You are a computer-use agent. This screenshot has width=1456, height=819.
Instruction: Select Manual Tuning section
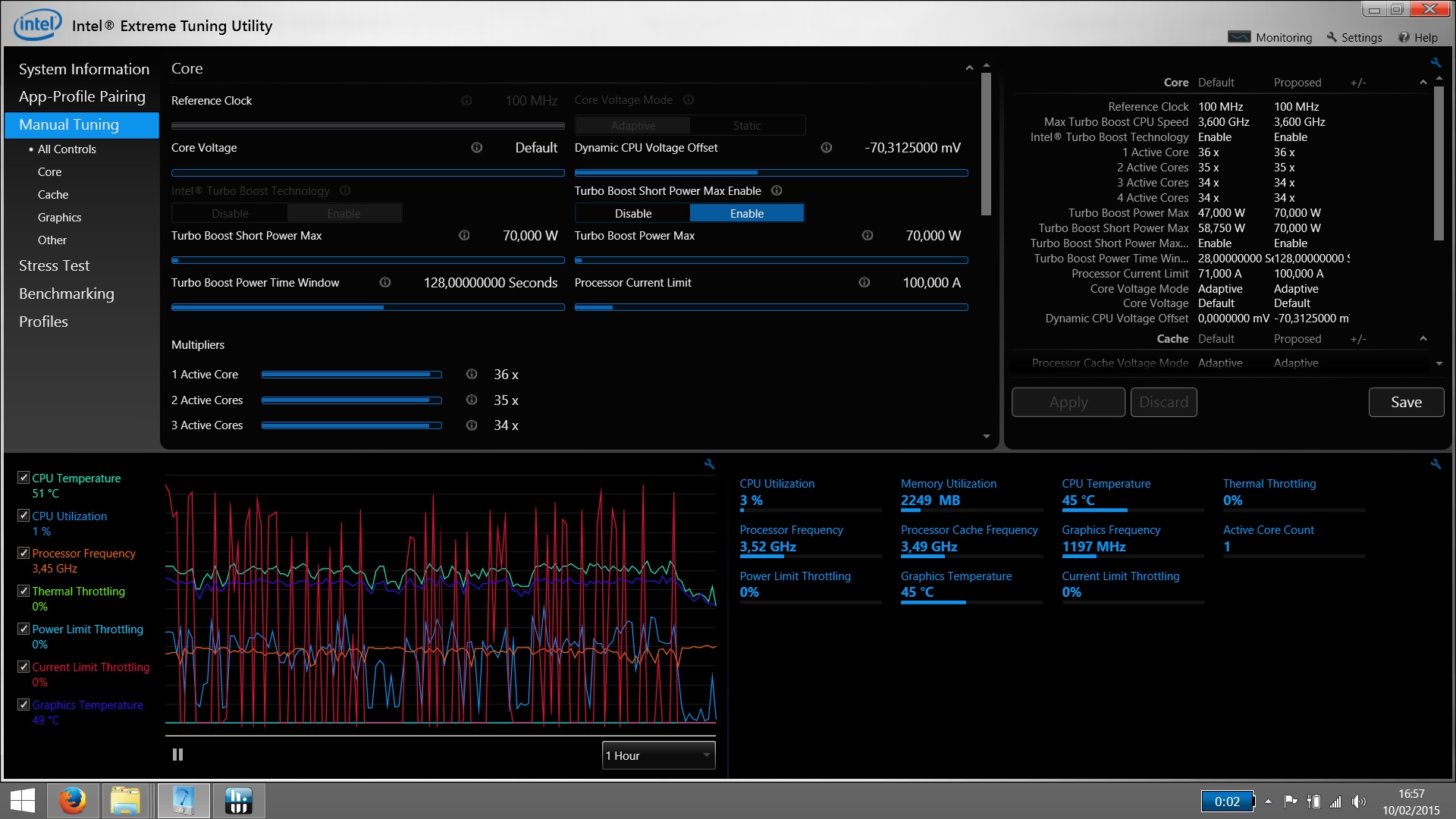(x=82, y=125)
